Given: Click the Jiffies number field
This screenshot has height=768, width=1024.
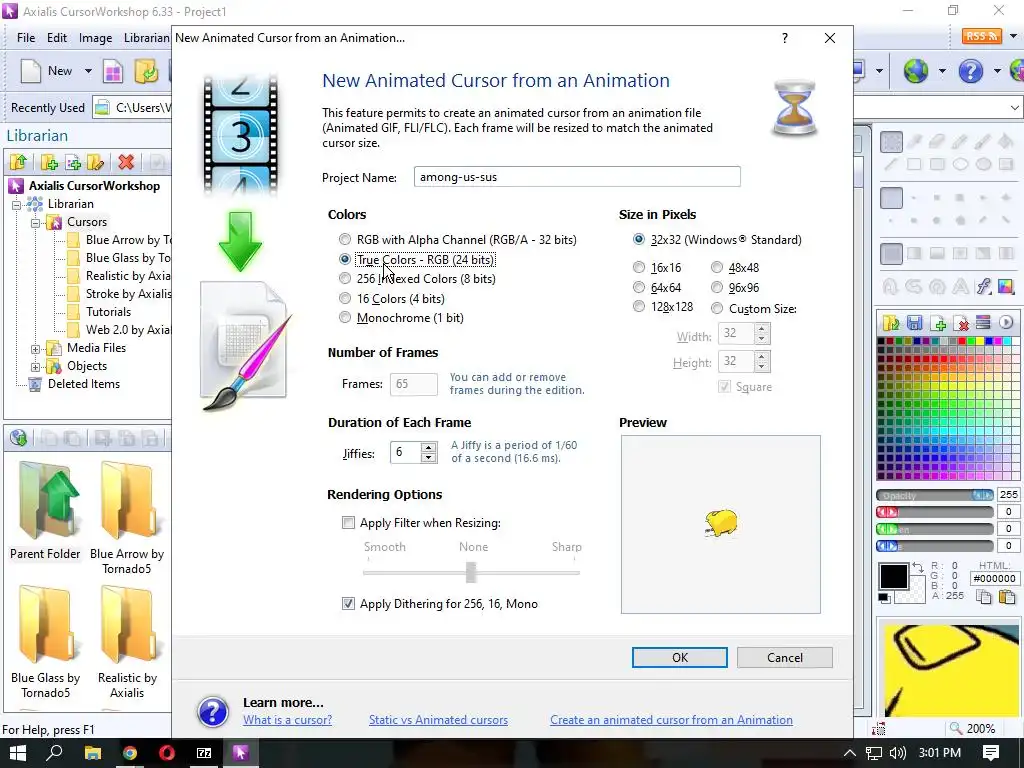Looking at the screenshot, I should coord(406,453).
